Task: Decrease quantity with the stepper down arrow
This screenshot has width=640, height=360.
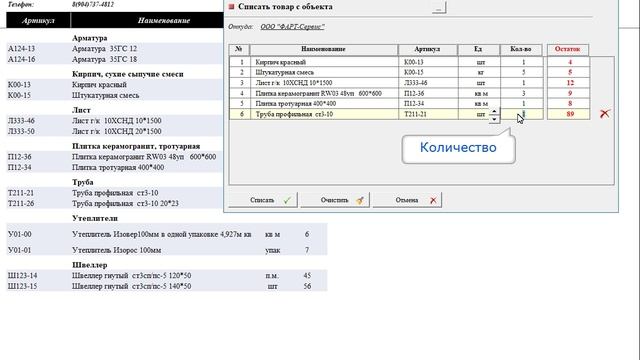Action: coord(494,119)
